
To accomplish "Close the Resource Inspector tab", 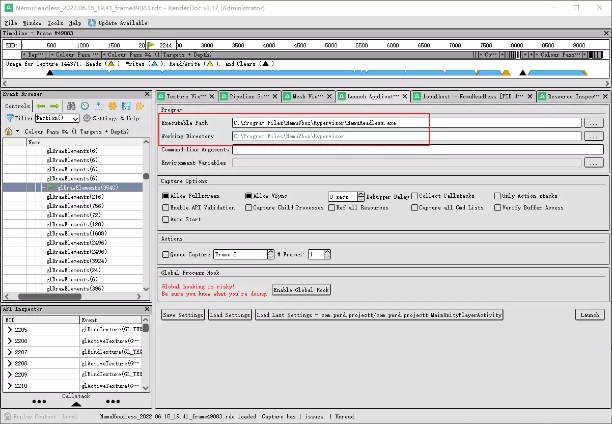I will 605,96.
